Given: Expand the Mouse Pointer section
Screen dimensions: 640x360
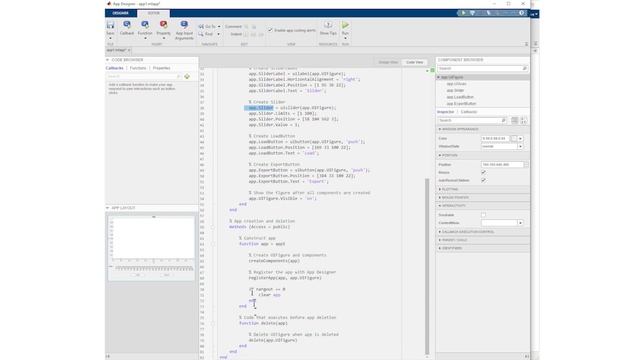Looking at the screenshot, I should tap(440, 198).
